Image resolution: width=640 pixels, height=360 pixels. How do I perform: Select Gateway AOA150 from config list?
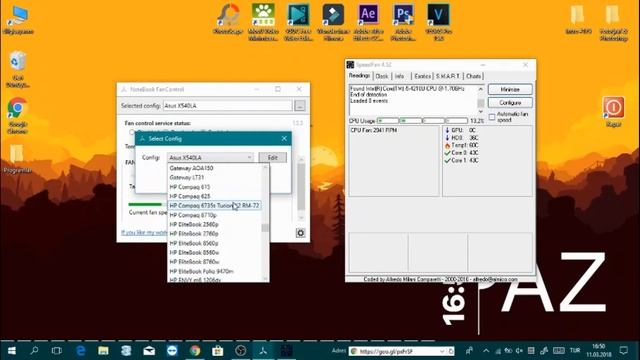pyautogui.click(x=215, y=168)
